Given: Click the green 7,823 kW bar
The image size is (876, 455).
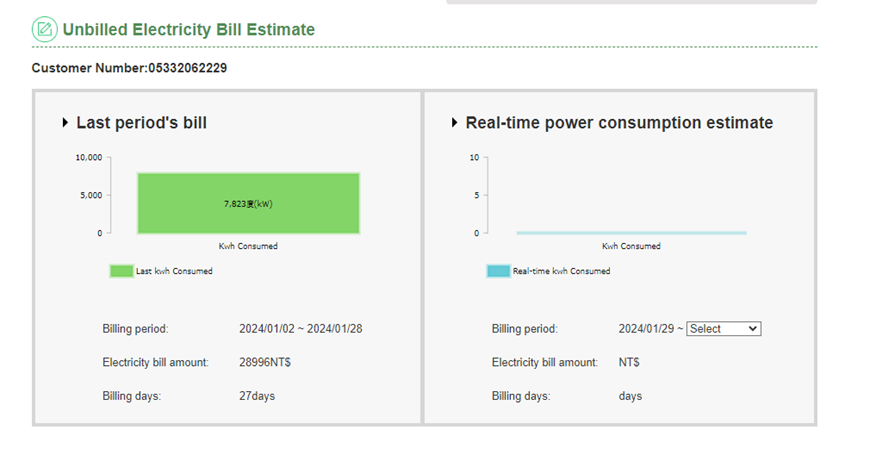Looking at the screenshot, I should pyautogui.click(x=248, y=203).
